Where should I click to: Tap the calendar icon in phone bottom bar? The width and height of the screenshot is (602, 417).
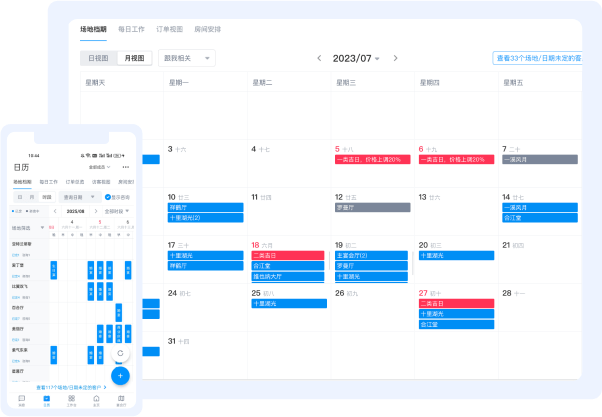46,399
